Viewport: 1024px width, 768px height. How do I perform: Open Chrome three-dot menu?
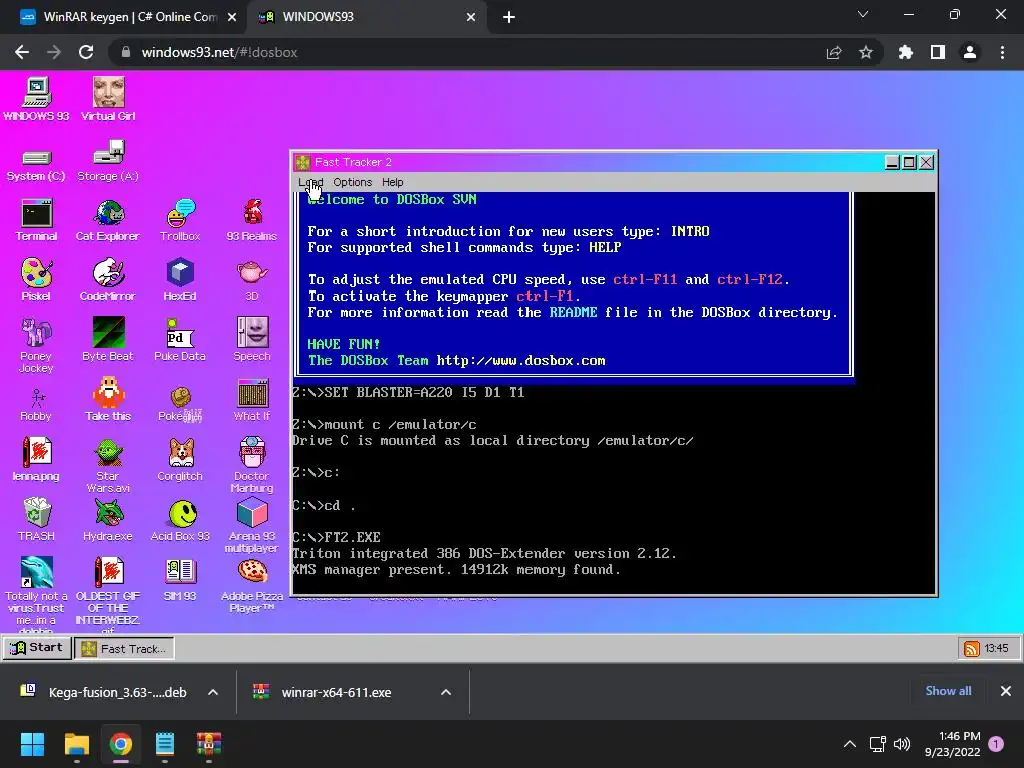pyautogui.click(x=1002, y=52)
